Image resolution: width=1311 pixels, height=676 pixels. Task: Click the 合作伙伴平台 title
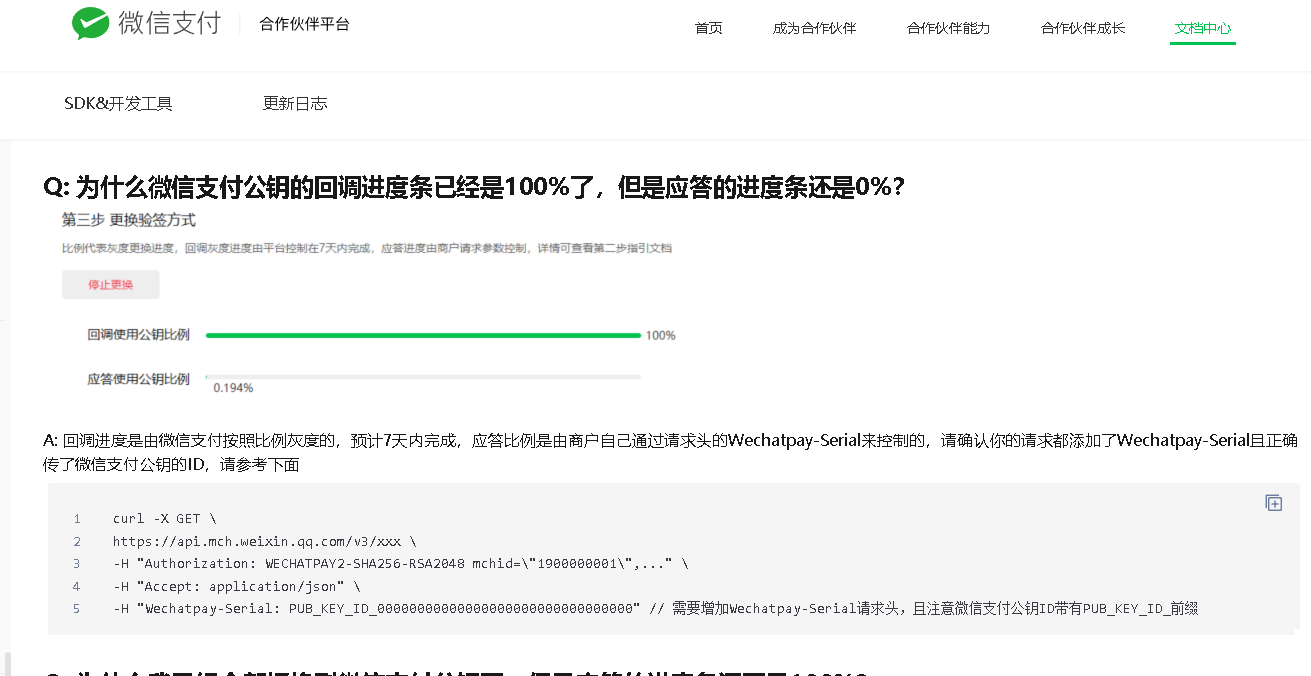click(305, 24)
